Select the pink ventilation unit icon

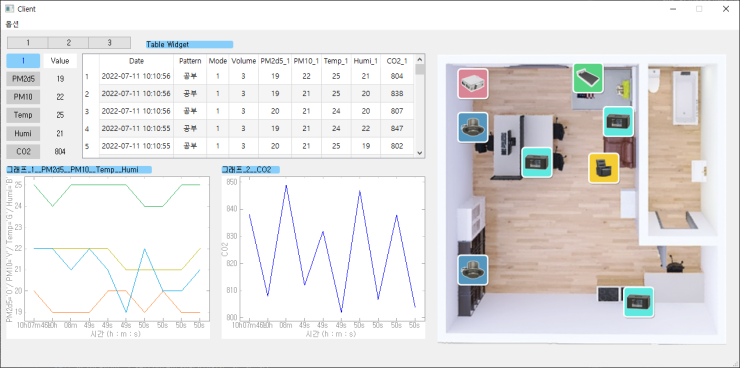[x=473, y=84]
